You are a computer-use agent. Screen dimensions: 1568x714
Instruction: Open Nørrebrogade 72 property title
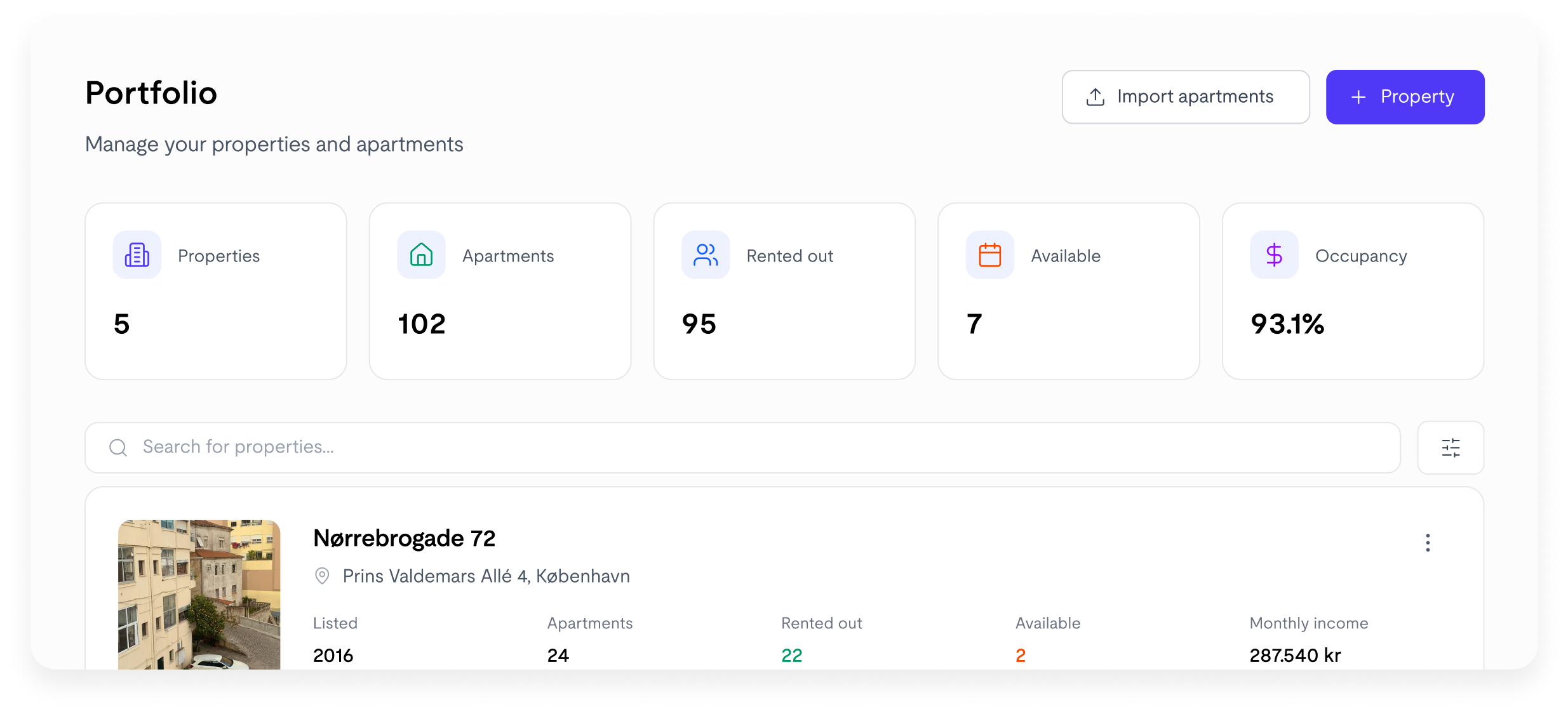[404, 538]
